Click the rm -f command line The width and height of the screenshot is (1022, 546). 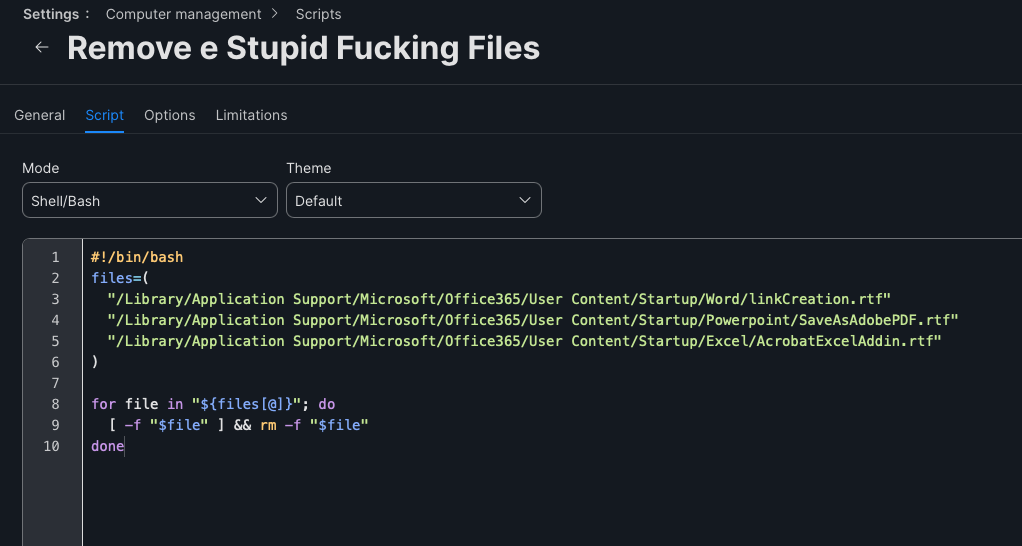coord(238,425)
